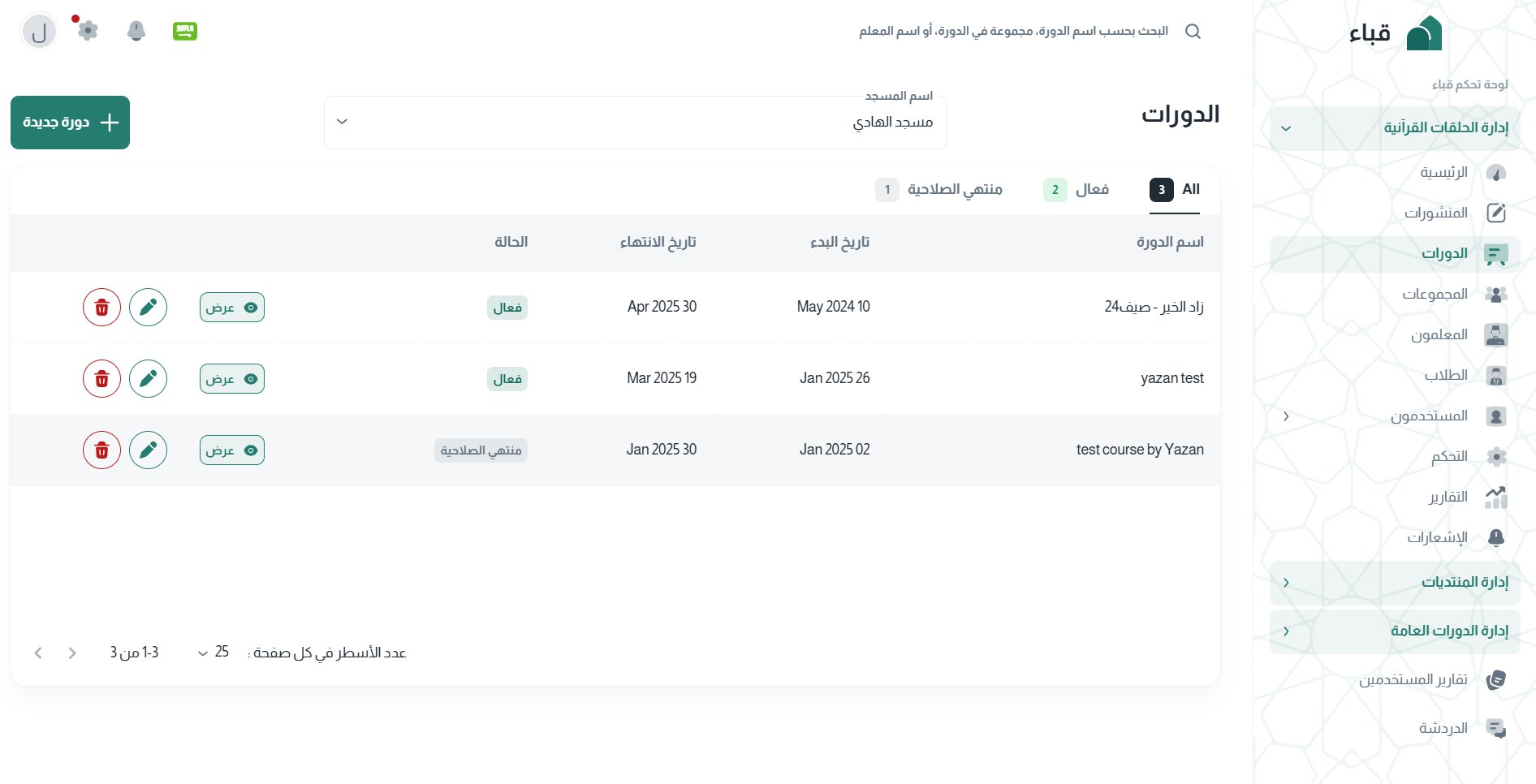Open المعلمون in the sidebar

coord(1439,334)
